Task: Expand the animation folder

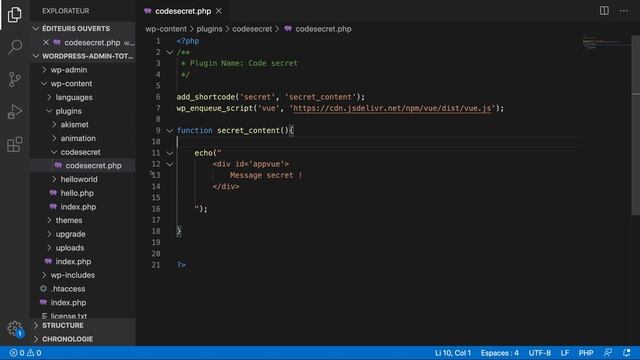Action: 82,138
